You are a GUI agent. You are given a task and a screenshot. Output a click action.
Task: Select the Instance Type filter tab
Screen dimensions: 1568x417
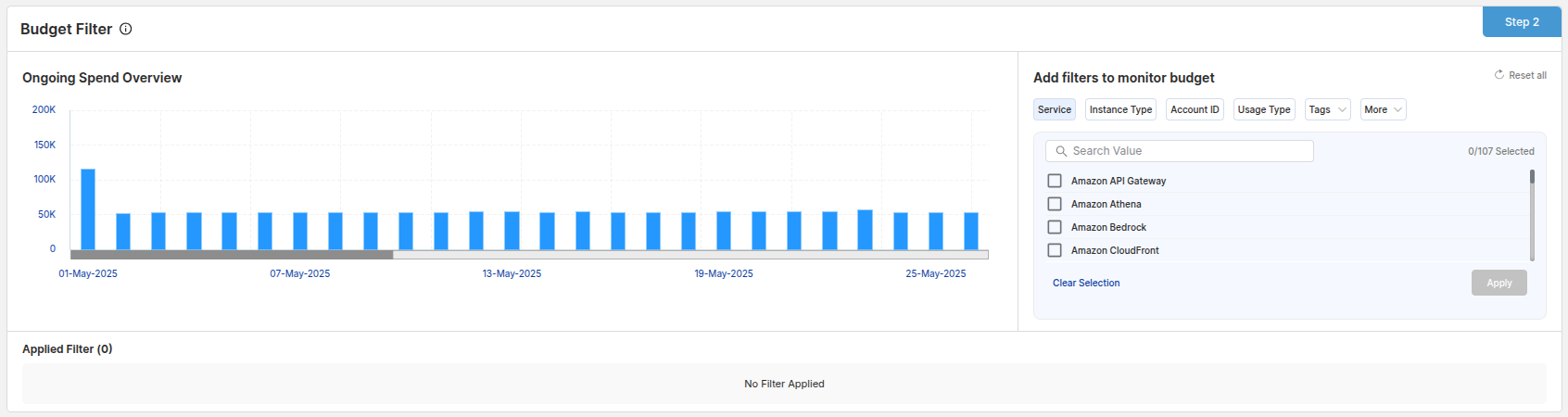(1120, 109)
